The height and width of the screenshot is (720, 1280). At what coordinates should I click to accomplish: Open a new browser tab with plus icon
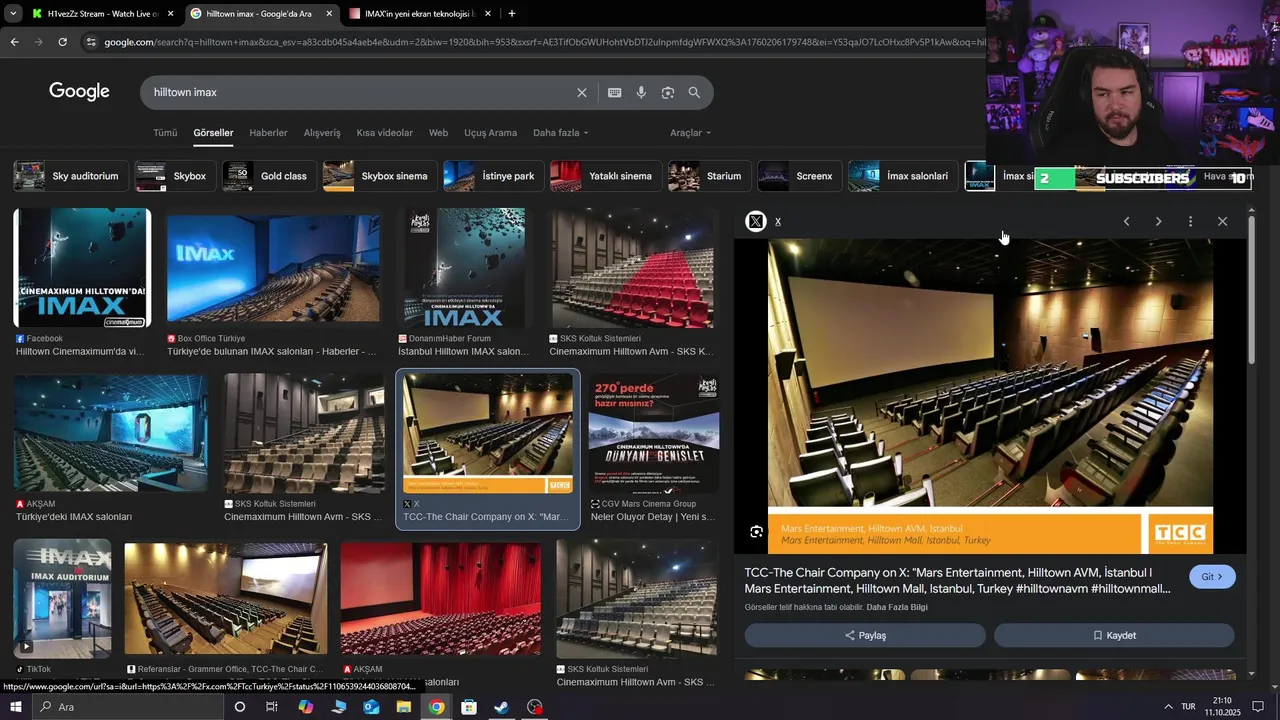click(512, 14)
